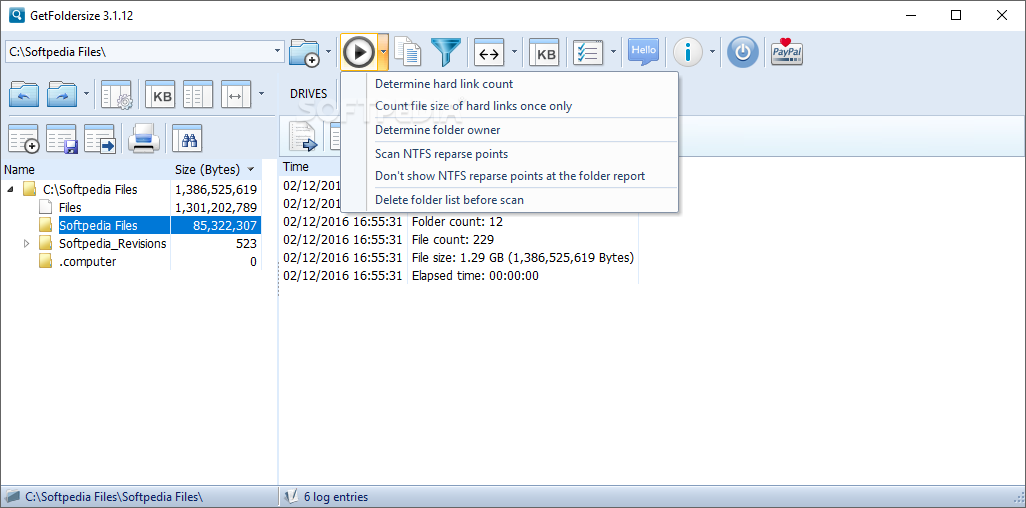Click the Elapsed time: 00:00:00 log entry
The height and width of the screenshot is (508, 1026).
click(x=475, y=276)
